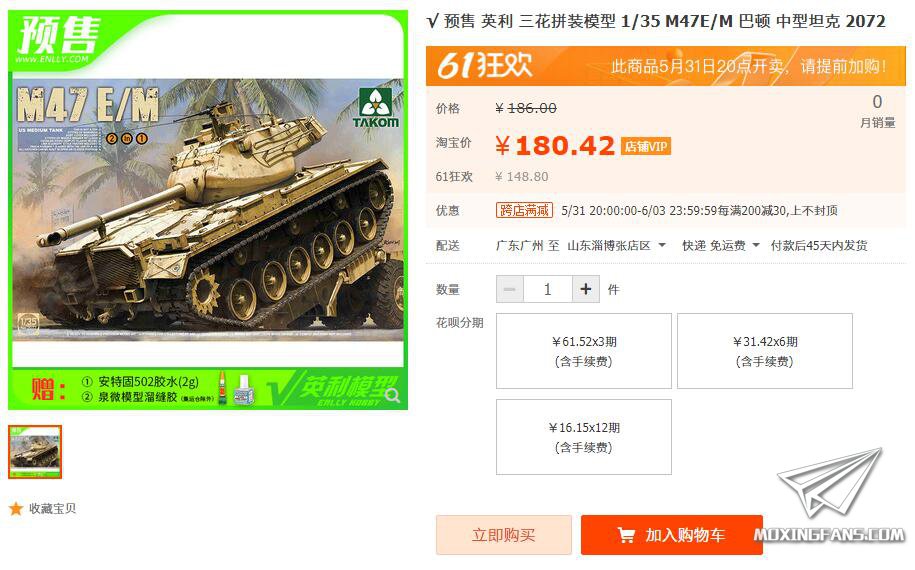Screen dimensions: 915x570
Task: Select the ¥31.42x6期 installment option
Action: tap(764, 351)
